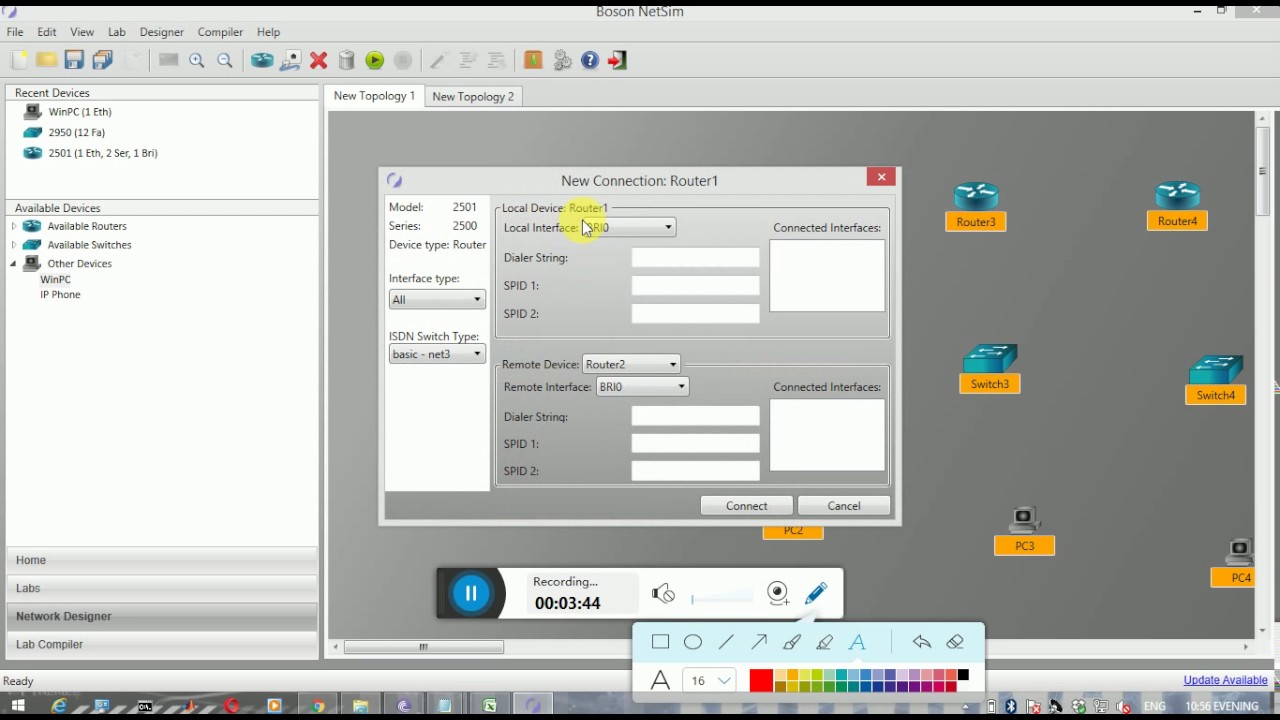Open the Compiler menu
1280x720 pixels.
click(220, 32)
